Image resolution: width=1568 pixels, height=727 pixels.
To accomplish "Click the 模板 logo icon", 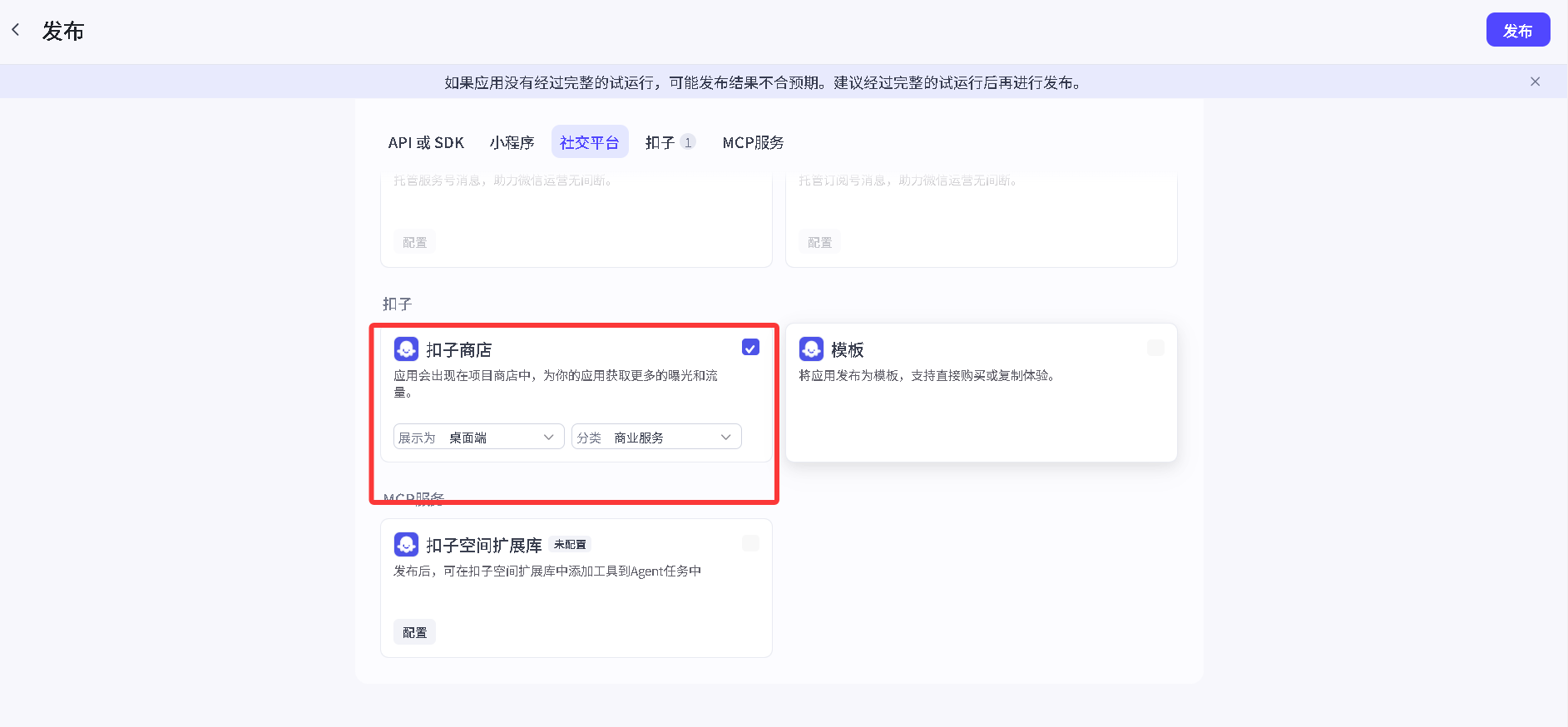I will pyautogui.click(x=811, y=349).
